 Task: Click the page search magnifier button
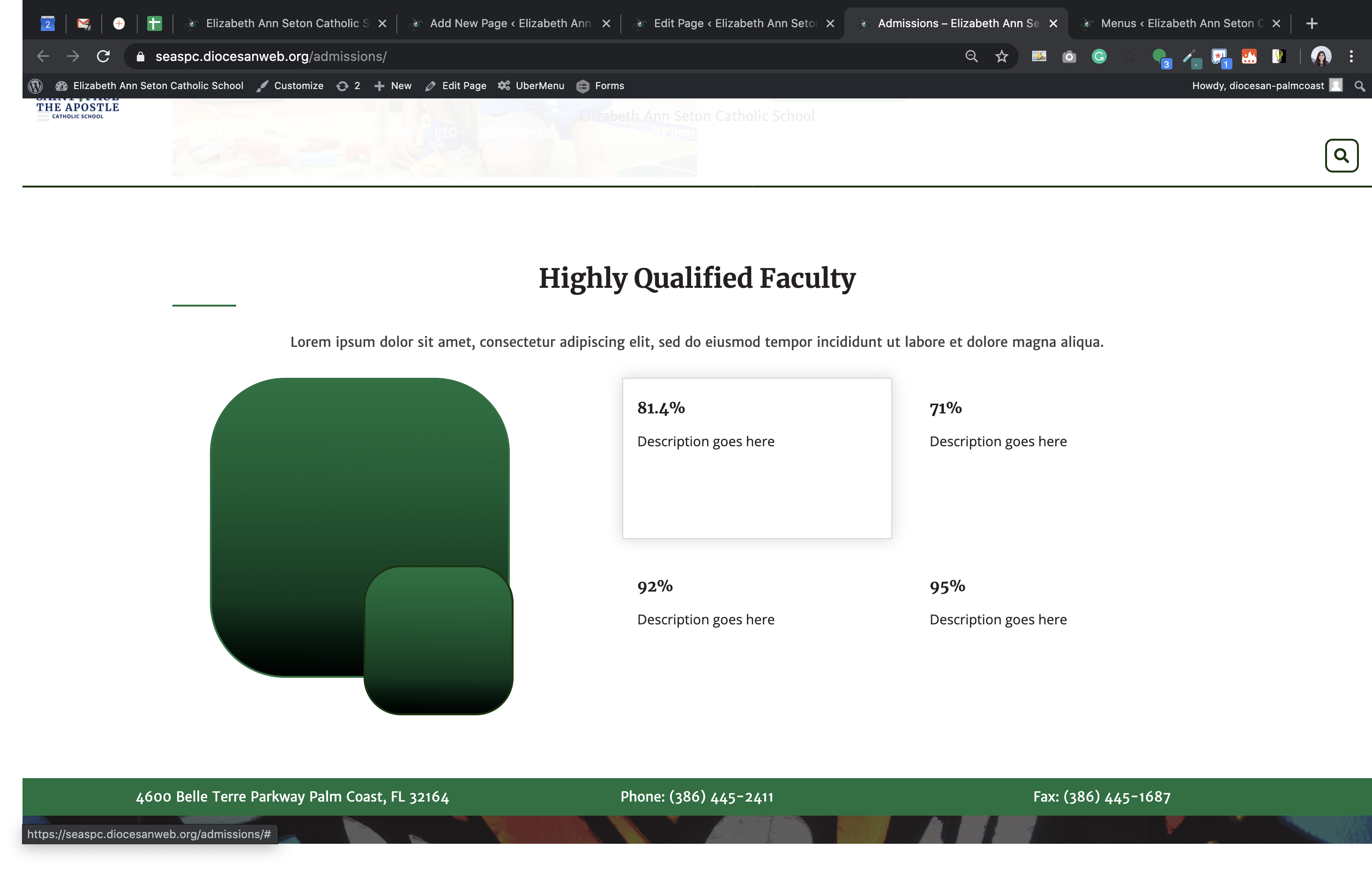click(1341, 156)
